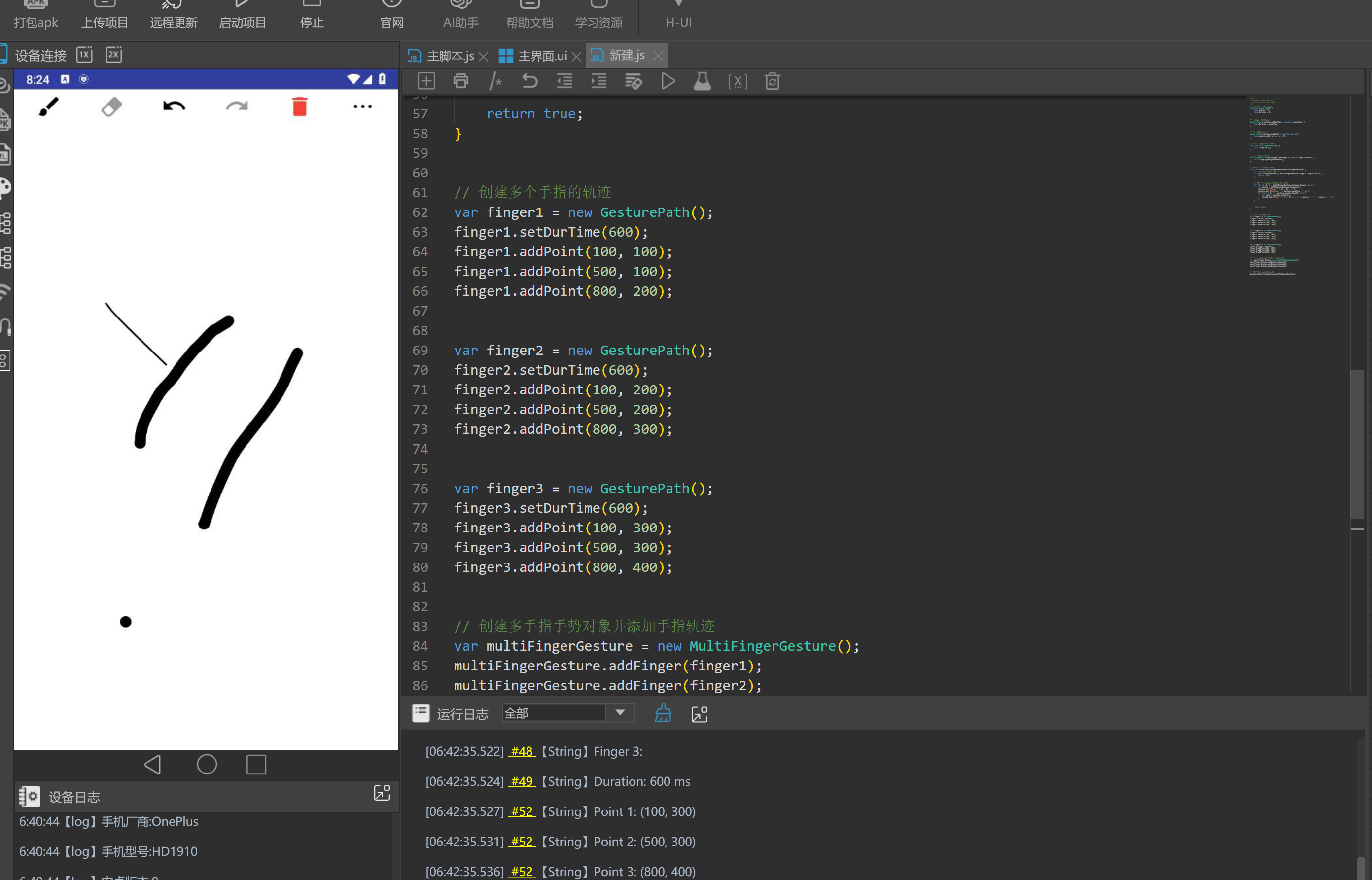Tap the Android recents square button
Viewport: 1372px width, 880px height.
tap(256, 765)
